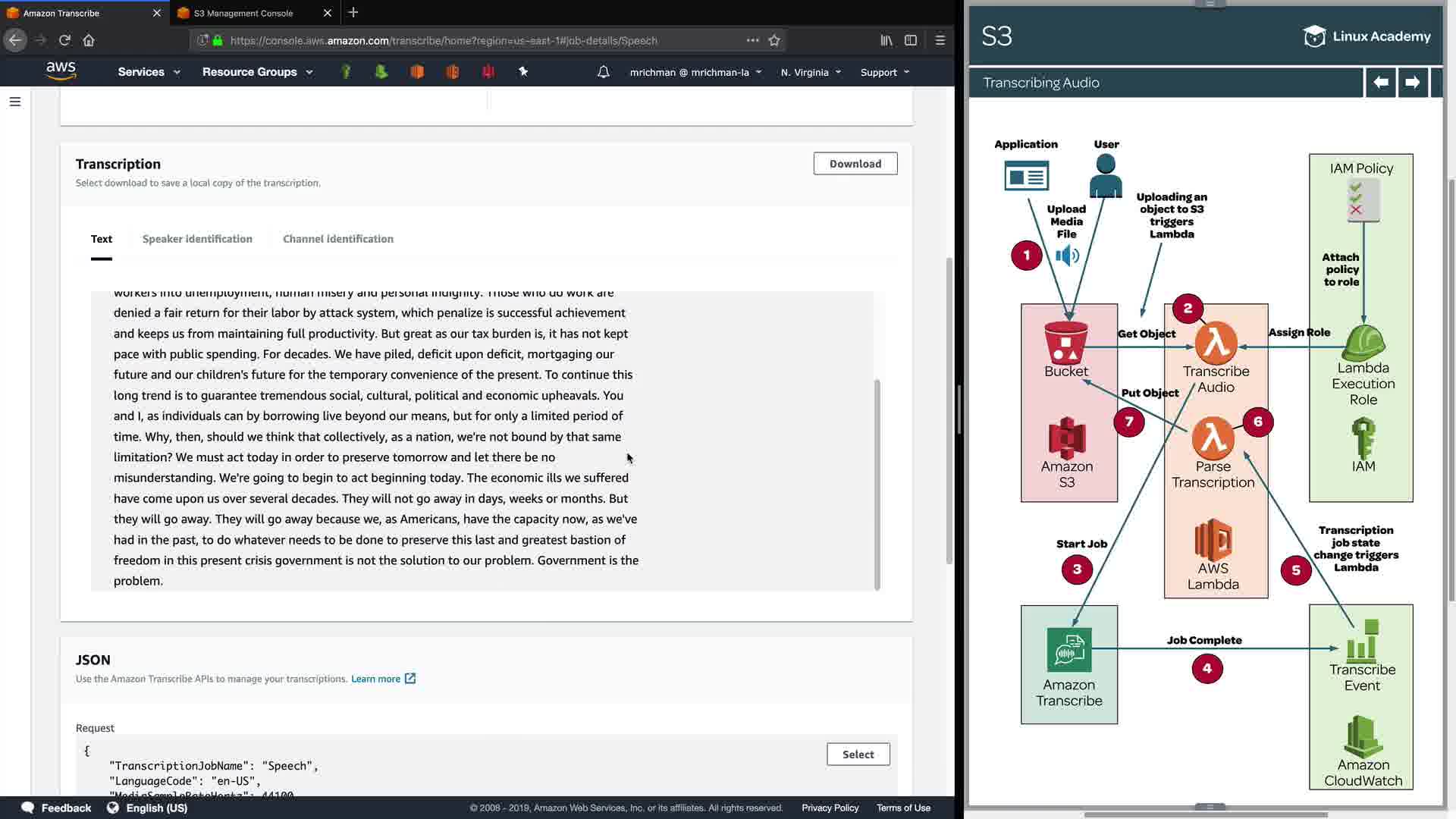This screenshot has width=1456, height=819.
Task: Go to next slide arrow
Action: coord(1412,82)
